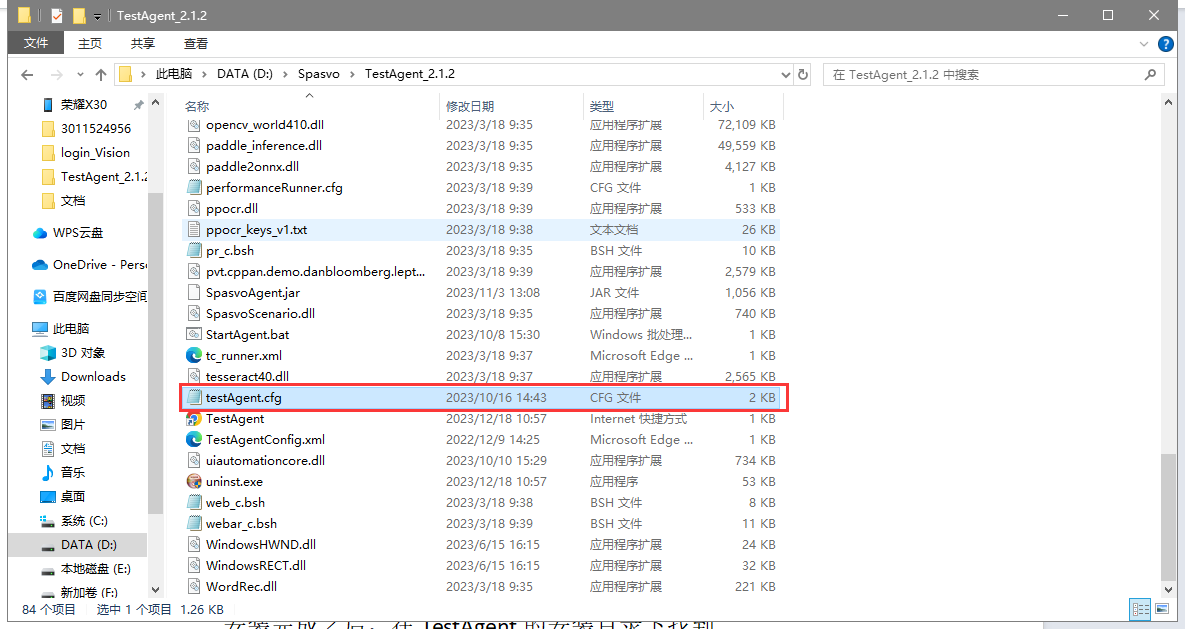Open the address bar history dropdown

coord(783,75)
